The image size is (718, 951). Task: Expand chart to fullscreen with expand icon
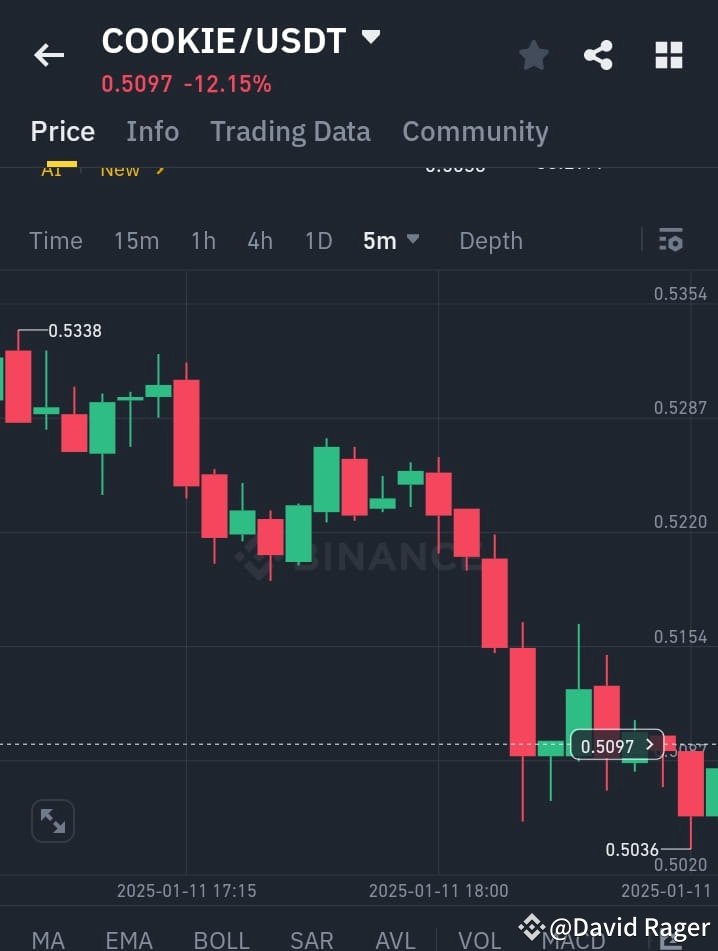click(x=52, y=821)
